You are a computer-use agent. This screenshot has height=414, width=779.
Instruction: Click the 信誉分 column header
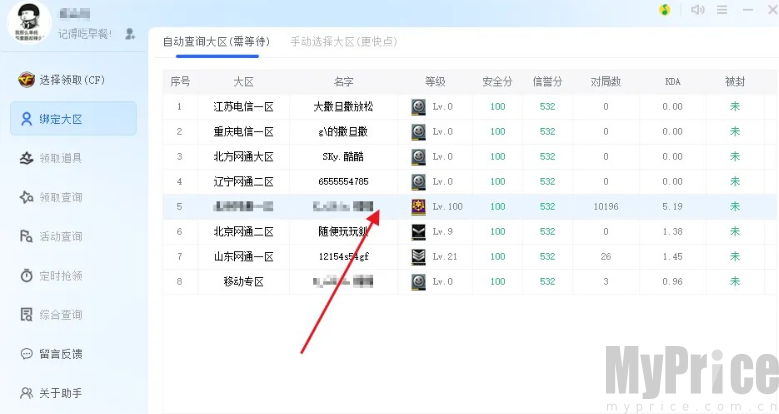pos(547,82)
